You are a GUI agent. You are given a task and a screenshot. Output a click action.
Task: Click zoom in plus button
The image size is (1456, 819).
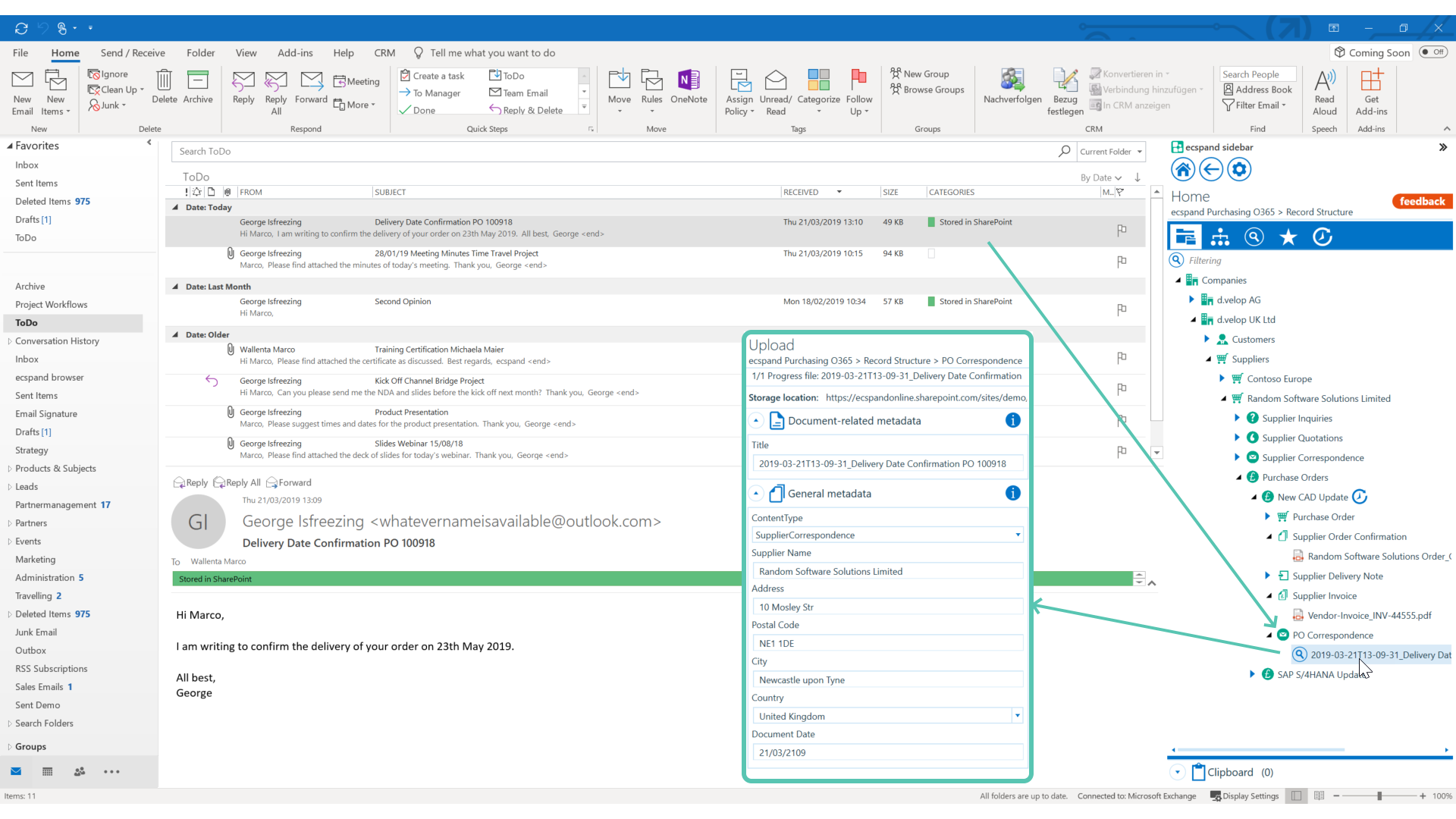pyautogui.click(x=1423, y=795)
